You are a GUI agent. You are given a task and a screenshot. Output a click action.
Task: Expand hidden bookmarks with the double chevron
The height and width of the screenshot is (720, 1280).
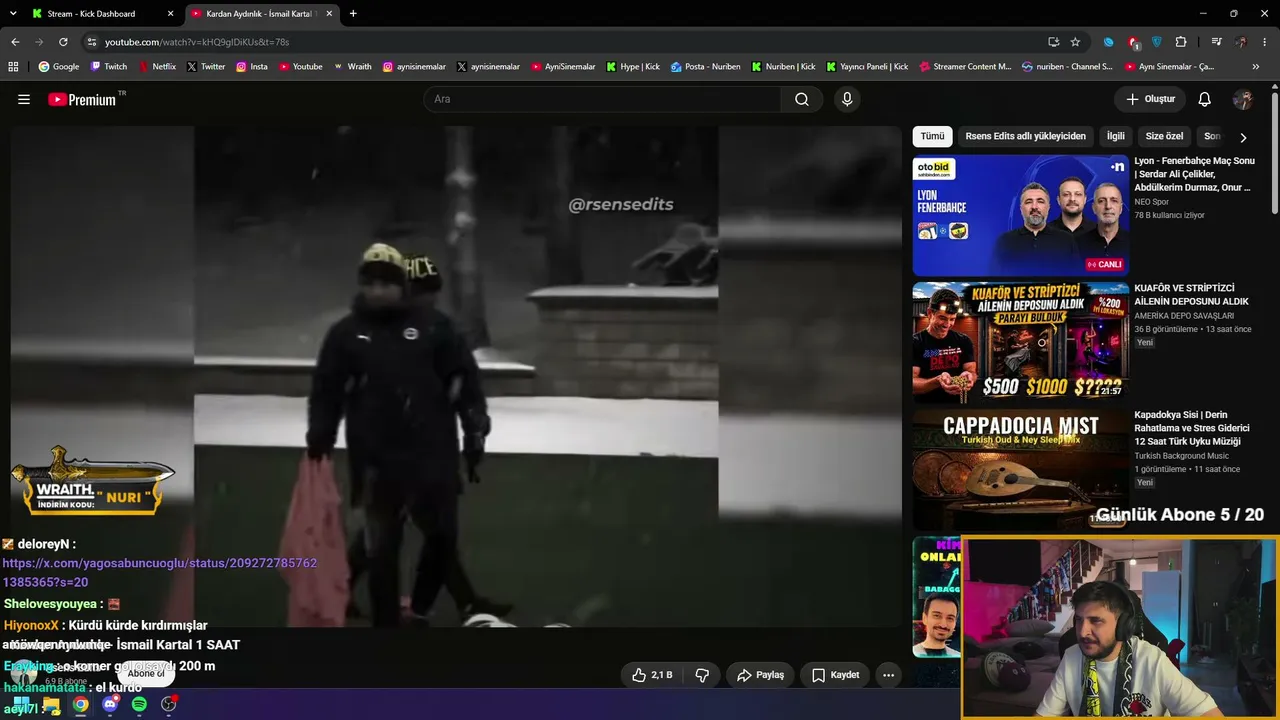1256,67
